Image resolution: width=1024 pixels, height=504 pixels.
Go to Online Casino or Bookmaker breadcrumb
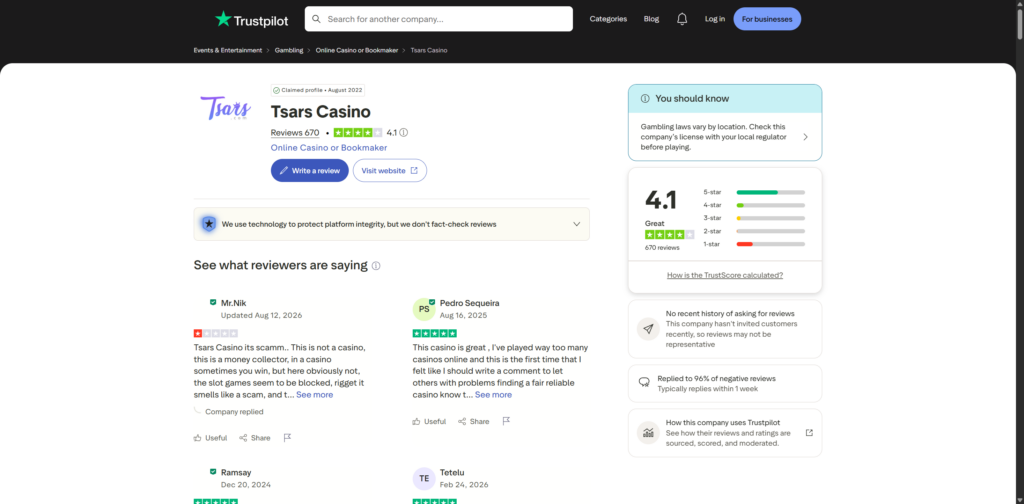point(357,50)
